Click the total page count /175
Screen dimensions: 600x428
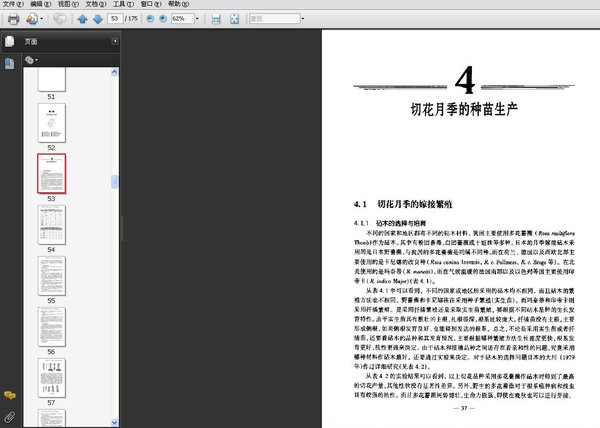tap(131, 18)
